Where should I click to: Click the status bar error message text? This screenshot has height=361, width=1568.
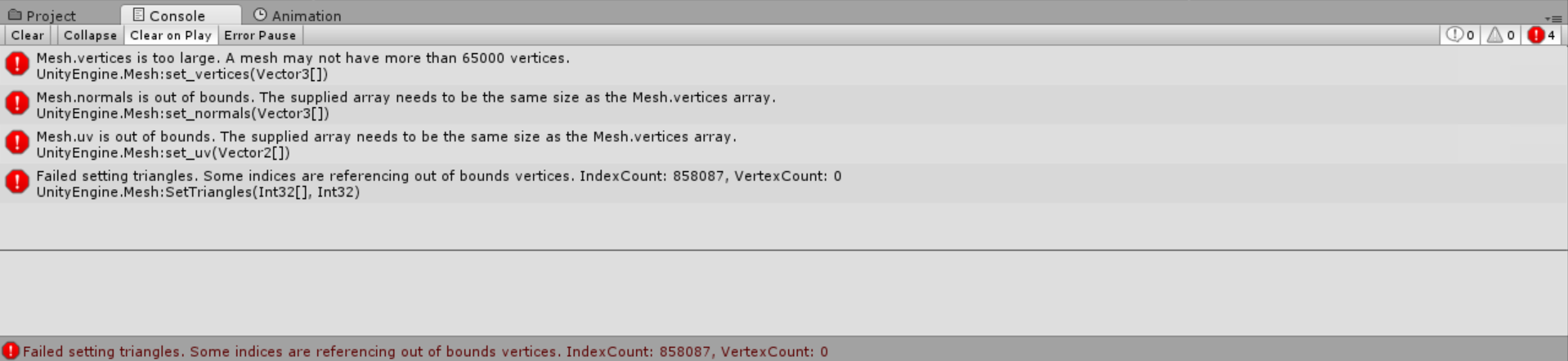click(x=425, y=351)
